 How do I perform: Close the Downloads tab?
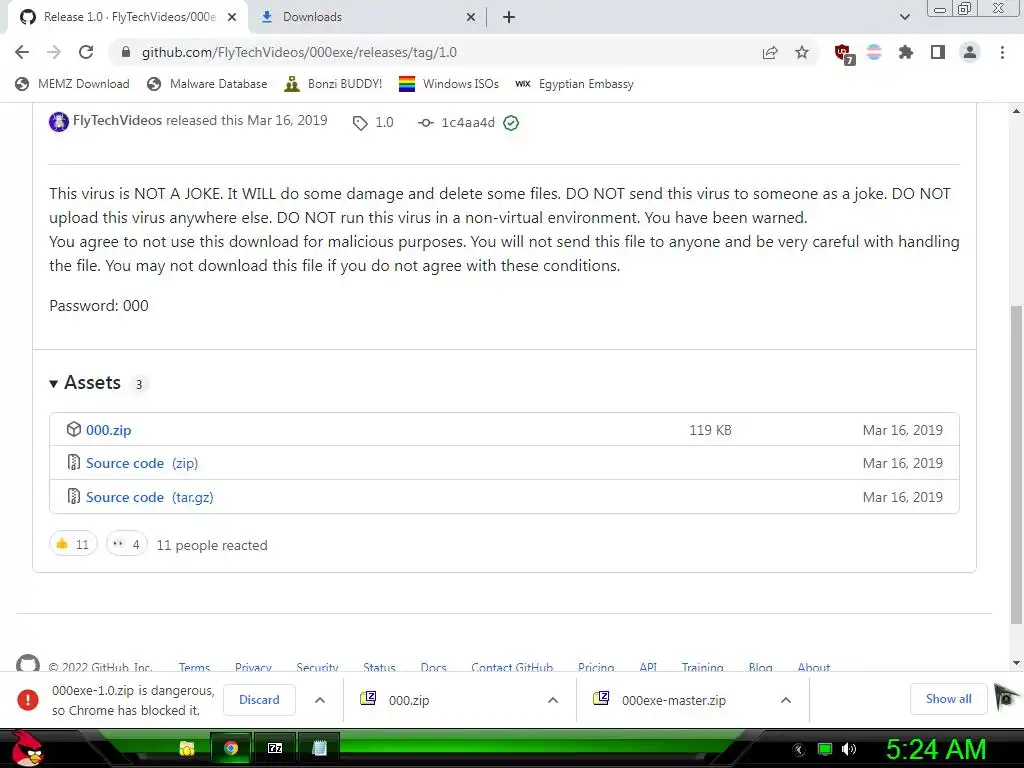[x=471, y=17]
